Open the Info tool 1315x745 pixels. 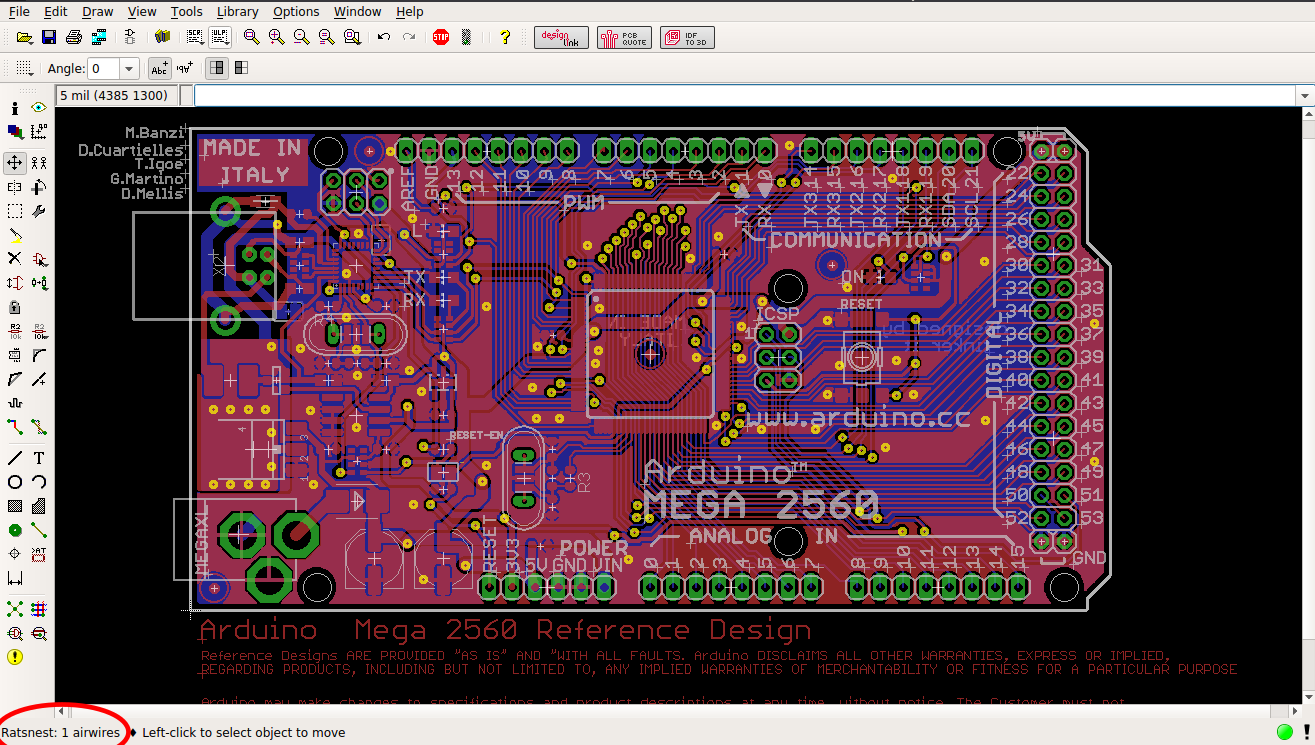point(15,107)
